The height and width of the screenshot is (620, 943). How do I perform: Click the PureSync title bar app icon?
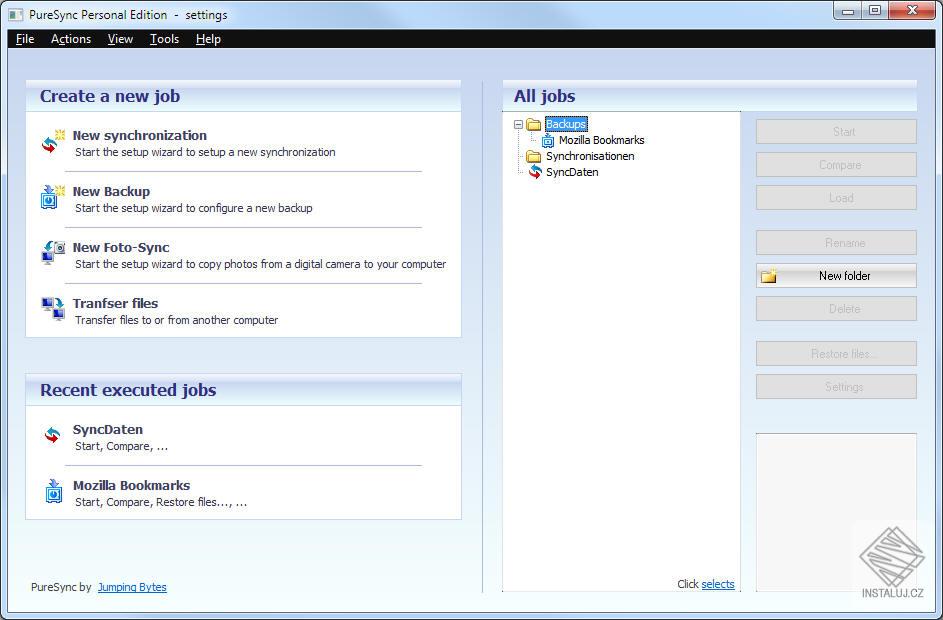click(16, 14)
